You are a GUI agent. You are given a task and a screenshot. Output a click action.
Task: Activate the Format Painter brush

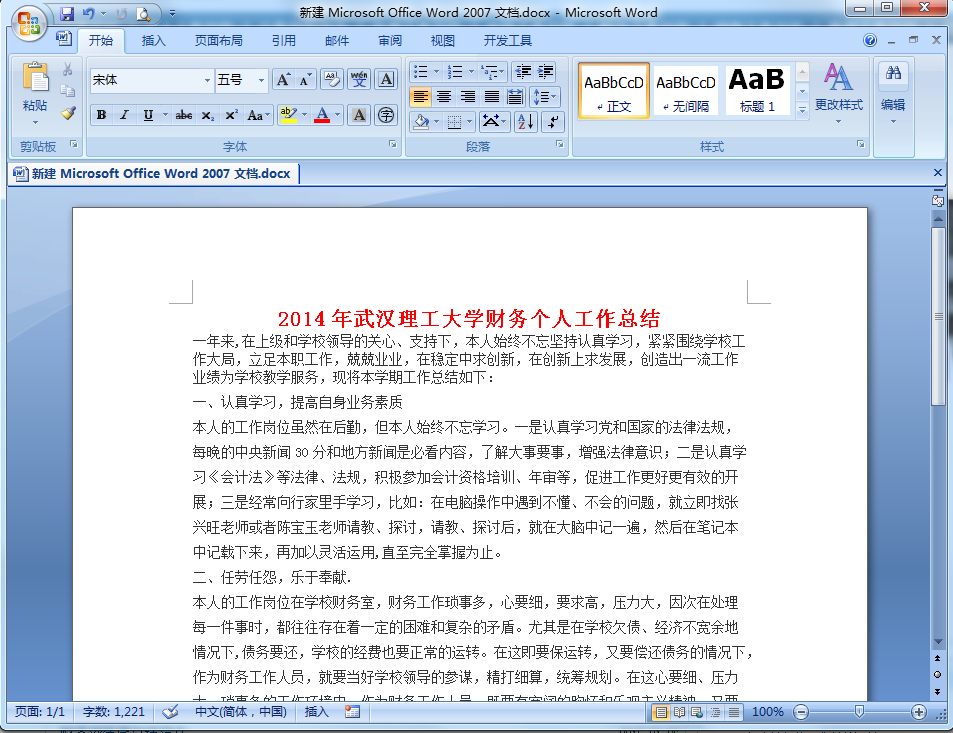(67, 112)
